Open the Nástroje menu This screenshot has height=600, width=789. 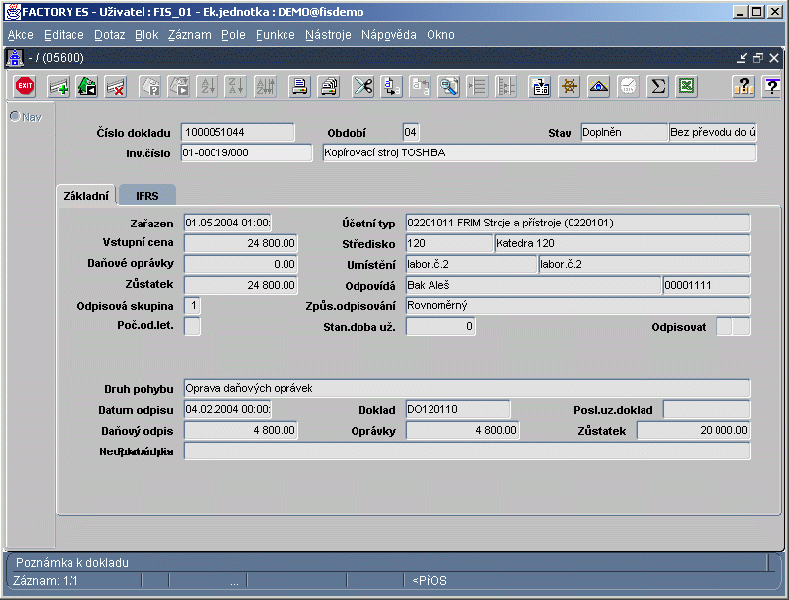click(328, 35)
